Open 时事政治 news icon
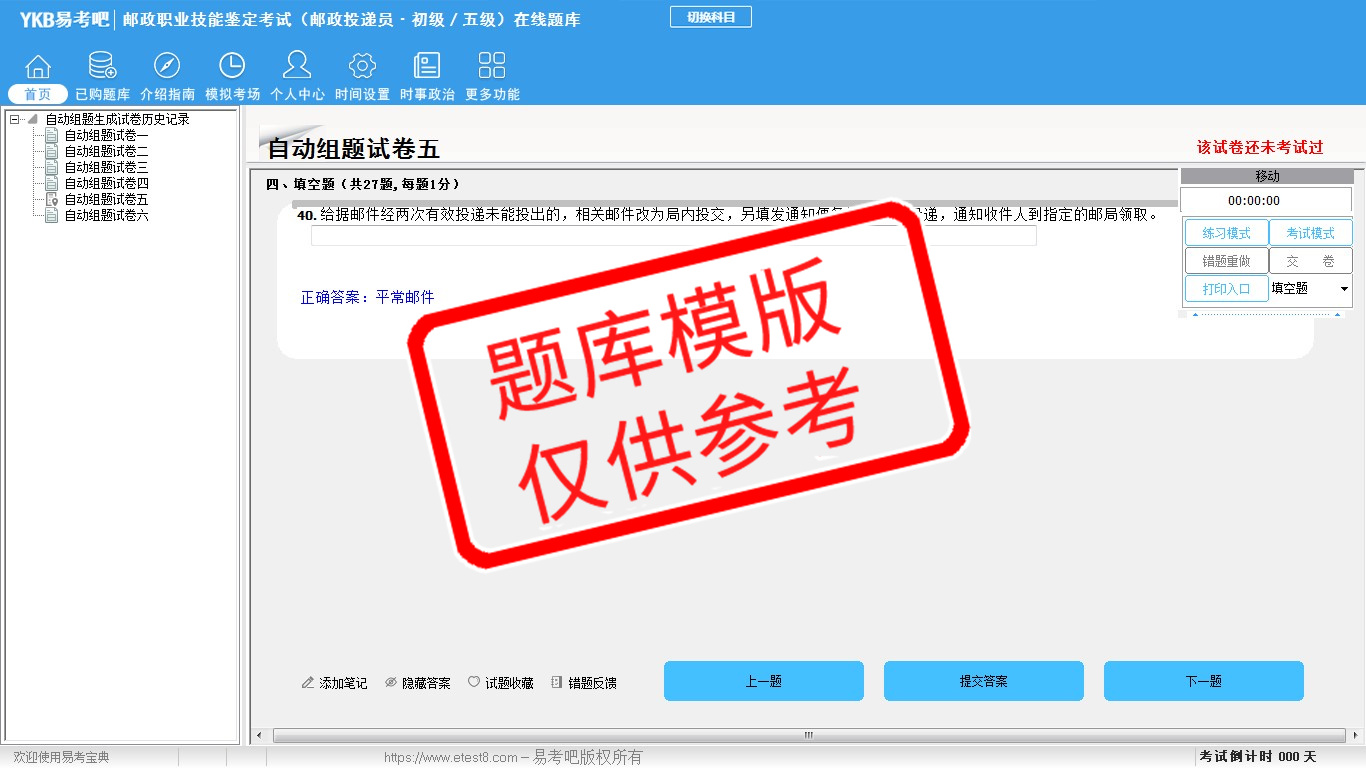 (x=427, y=68)
